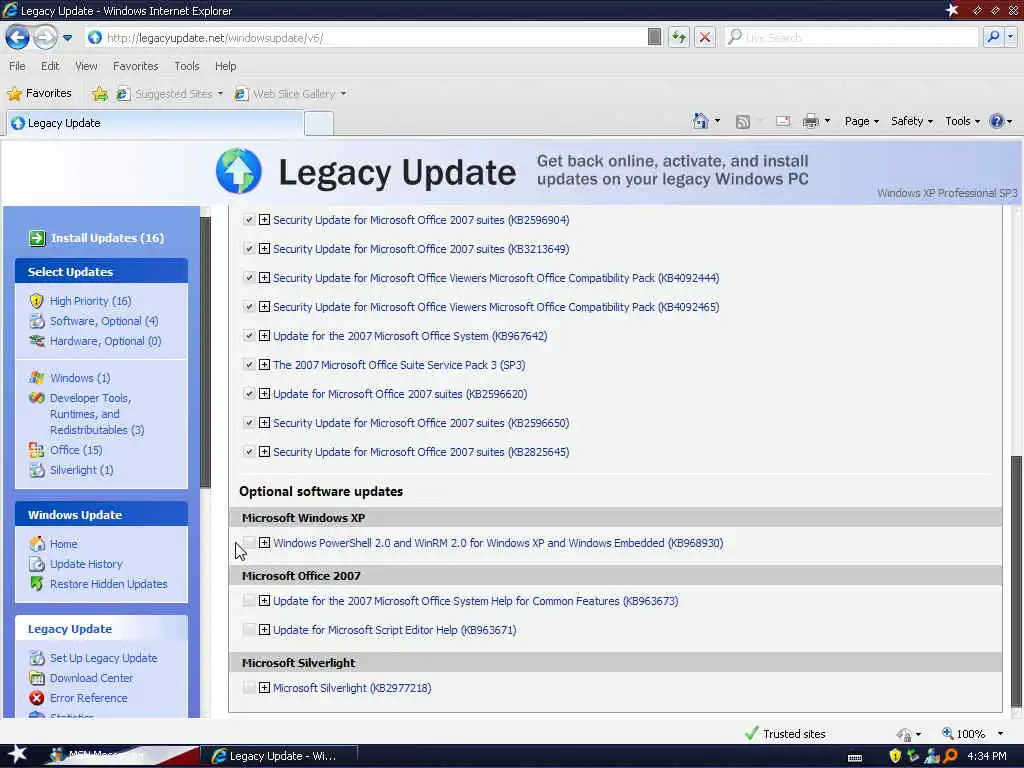This screenshot has height=768, width=1024.
Task: Open the View menu
Action: [86, 66]
